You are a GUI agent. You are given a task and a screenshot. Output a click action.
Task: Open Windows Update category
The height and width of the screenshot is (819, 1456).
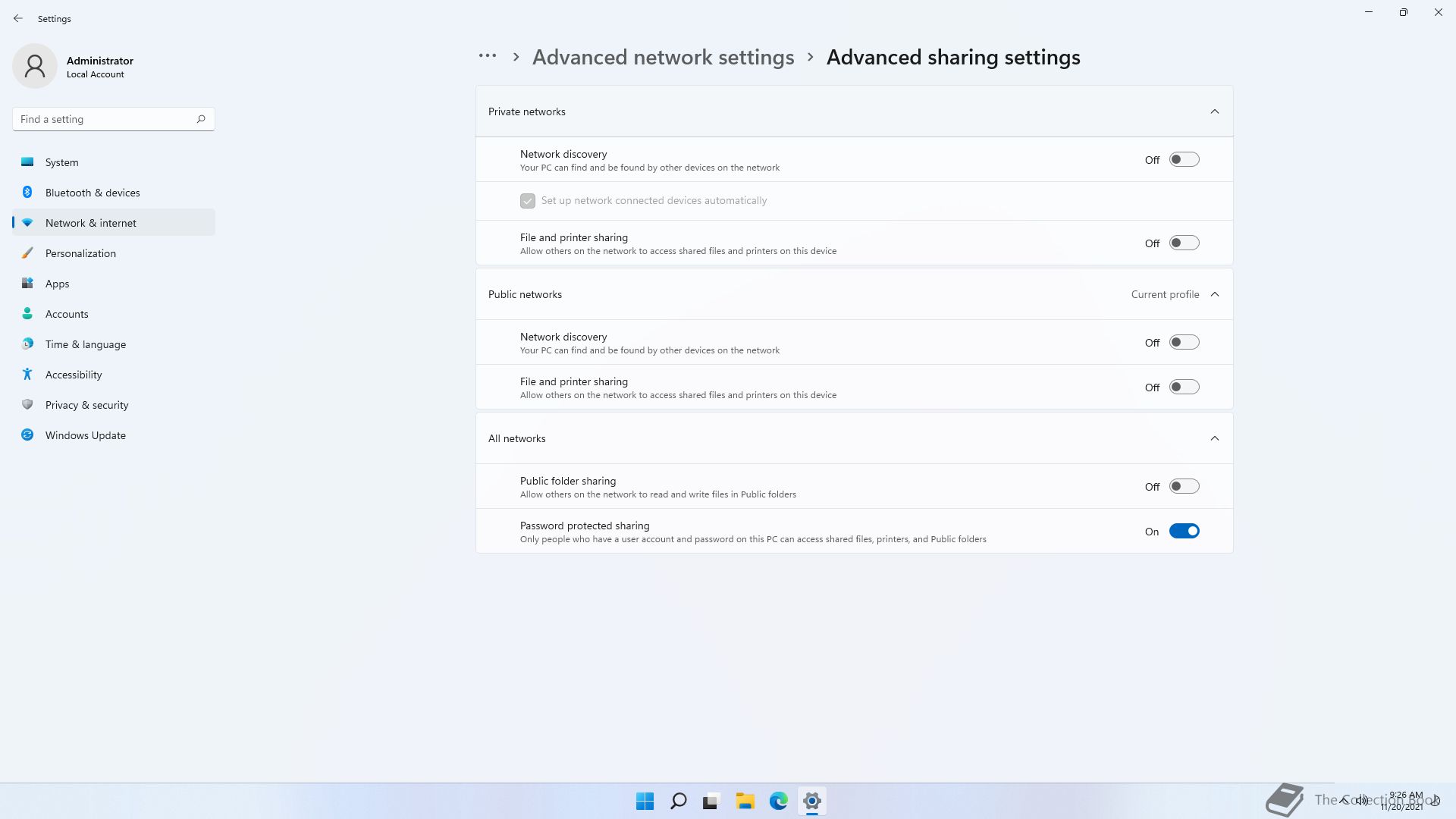114,435
